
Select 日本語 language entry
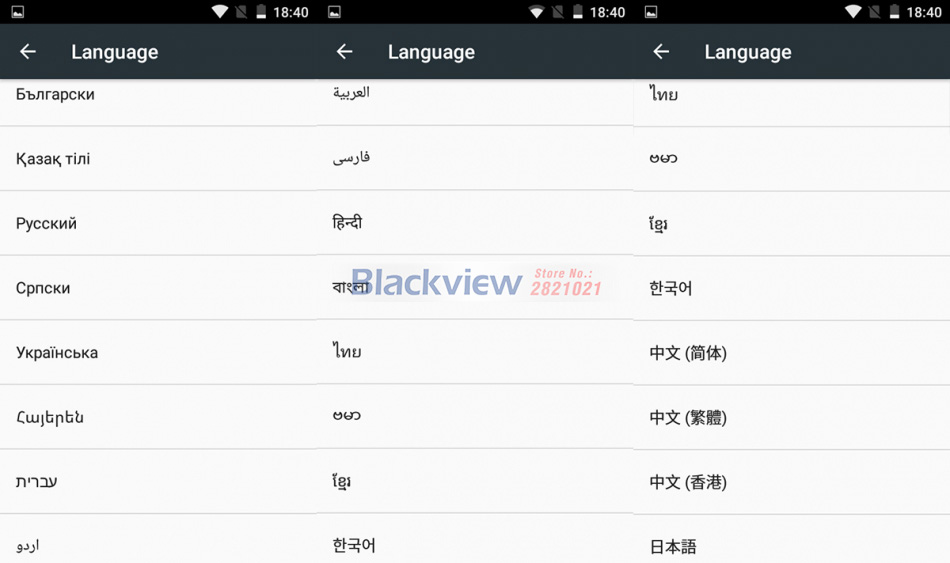(673, 546)
